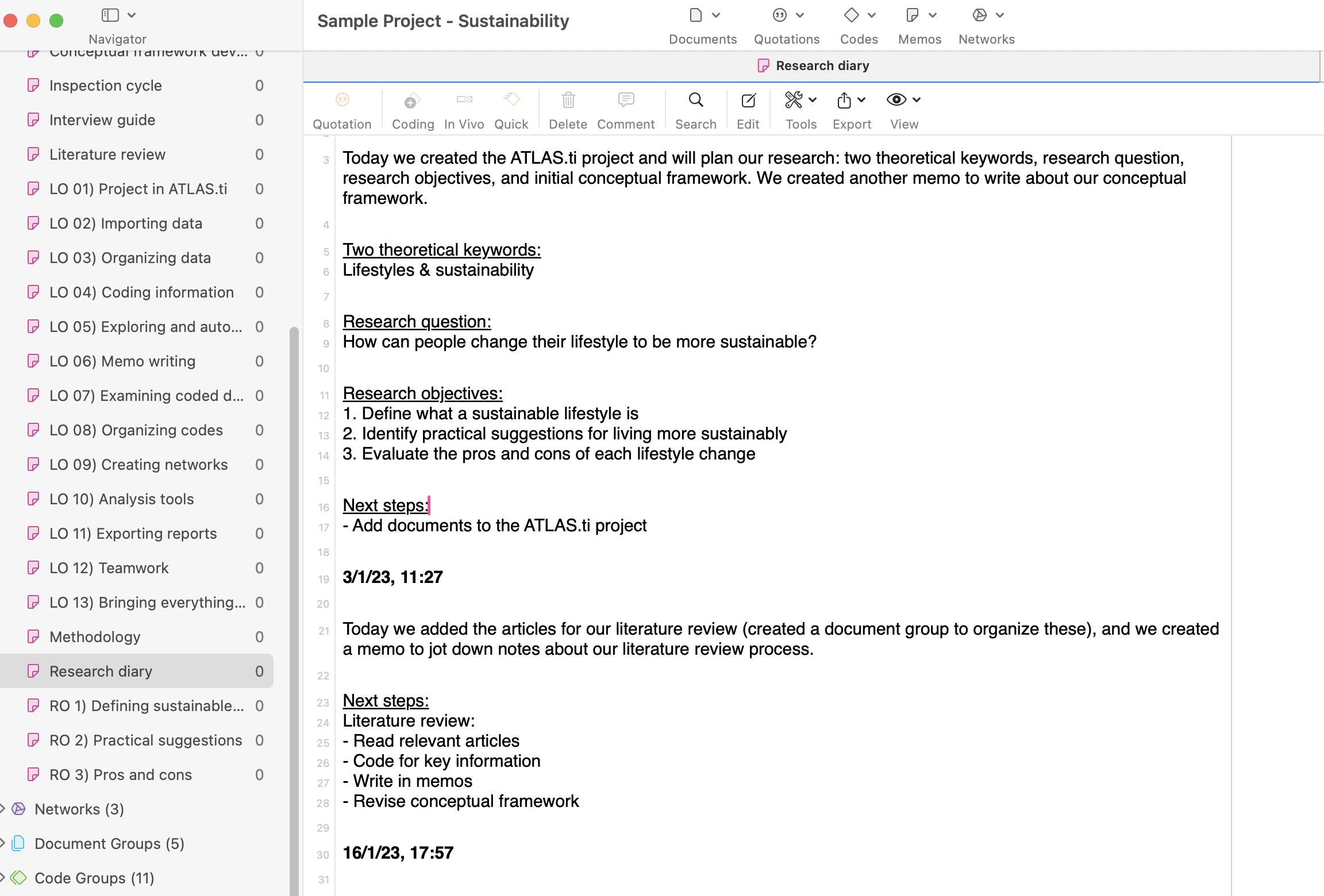The image size is (1324, 896).
Task: Open the Codes menu in the top bar
Action: tap(859, 26)
